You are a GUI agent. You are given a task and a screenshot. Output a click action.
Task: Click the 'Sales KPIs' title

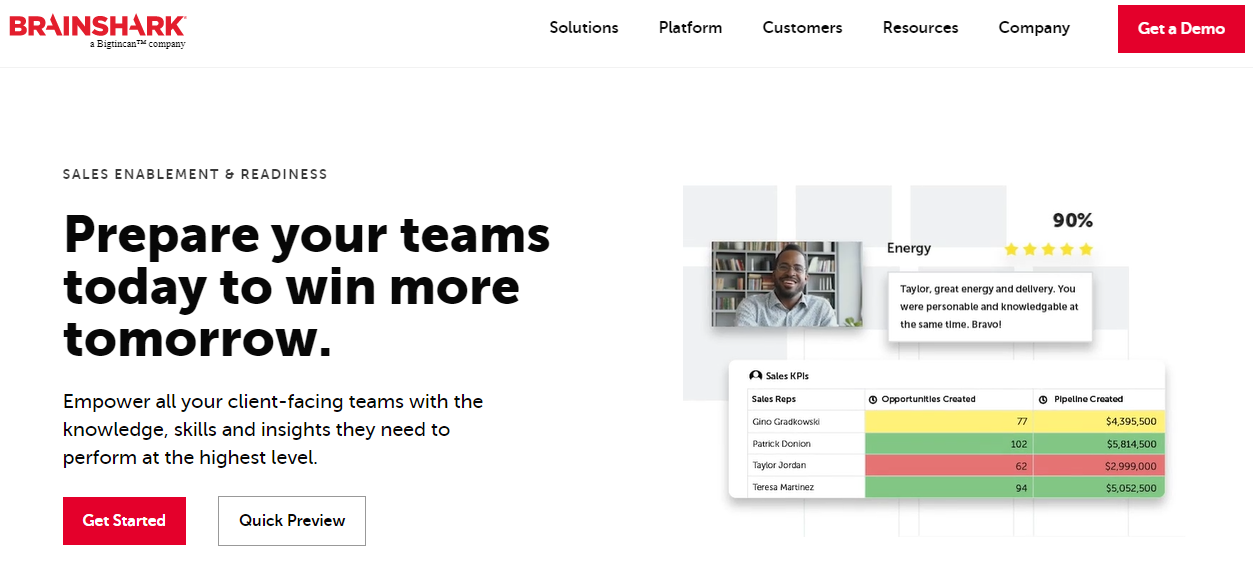coord(787,376)
